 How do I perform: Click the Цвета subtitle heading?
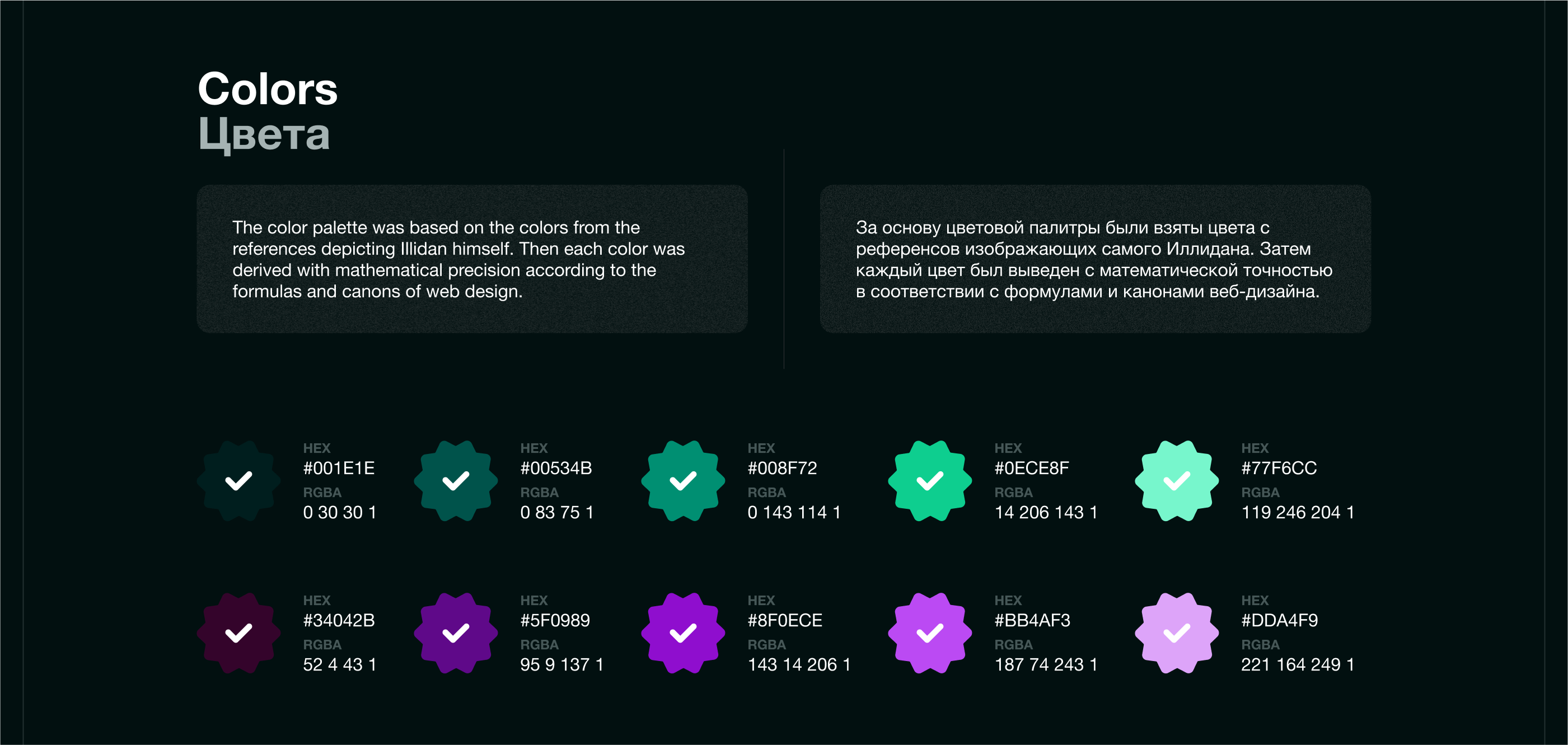[x=264, y=134]
